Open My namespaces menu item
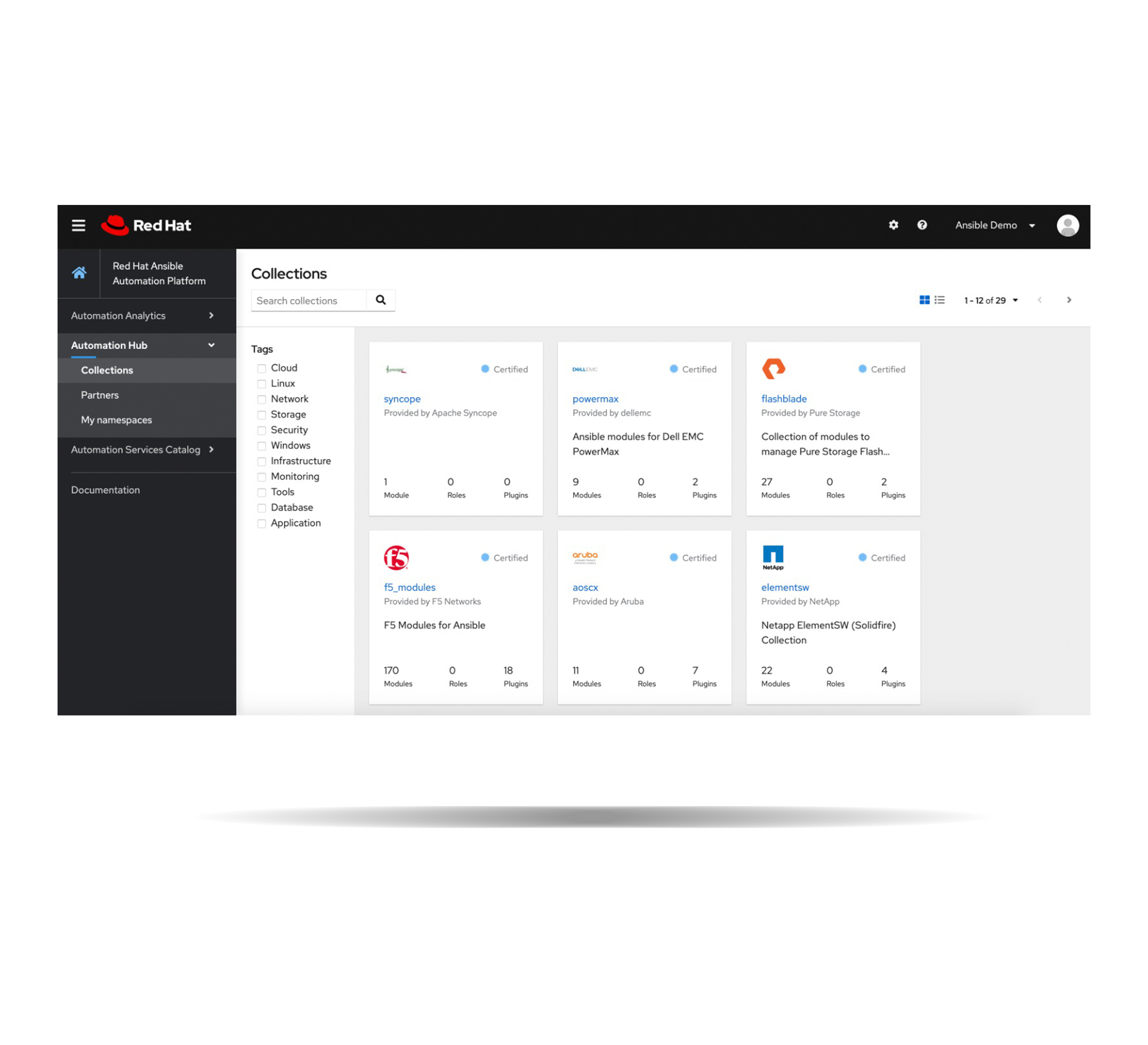Image resolution: width=1148 pixels, height=1045 pixels. 116,420
